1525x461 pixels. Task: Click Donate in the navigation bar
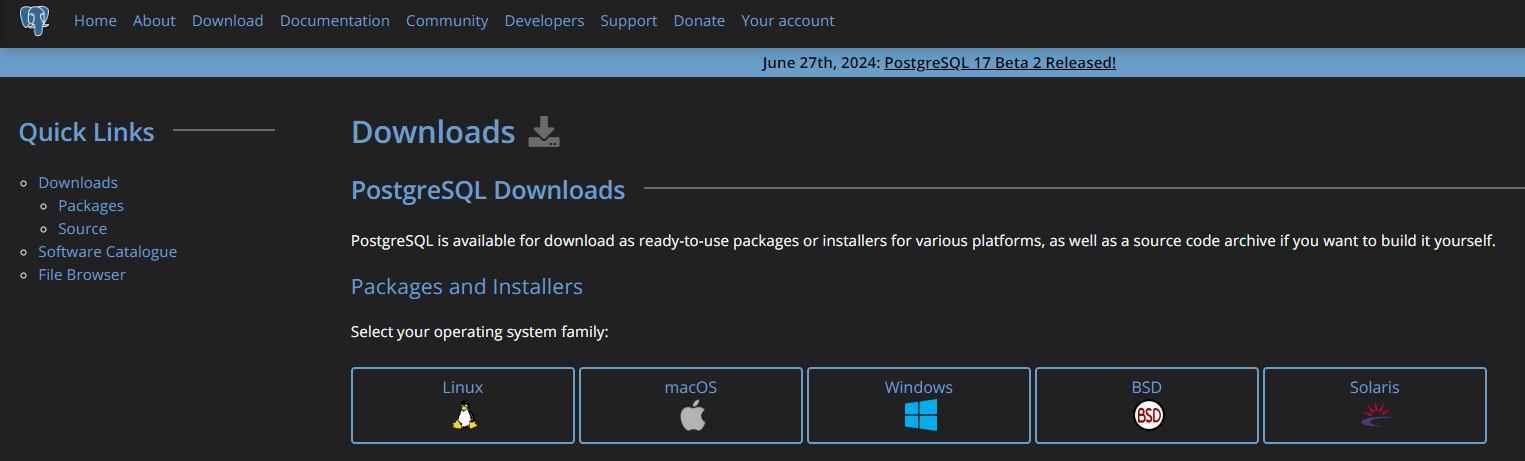699,20
